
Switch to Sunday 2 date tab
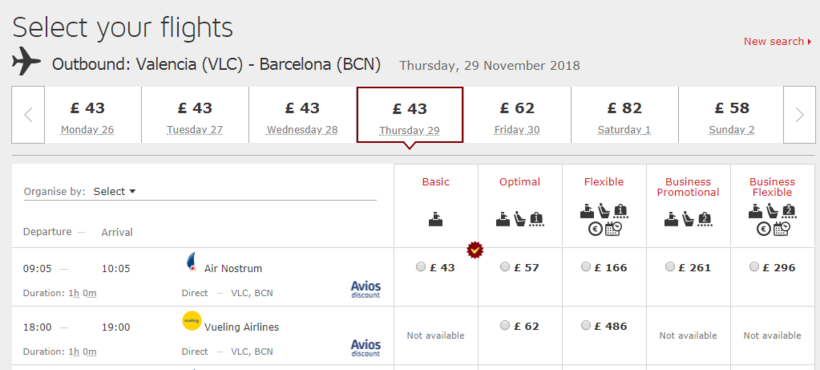pos(731,115)
